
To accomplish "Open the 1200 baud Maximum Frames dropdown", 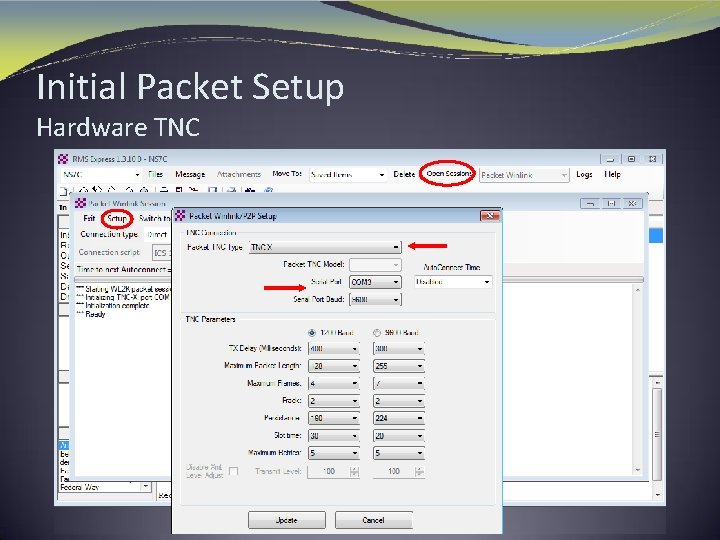I will (354, 383).
